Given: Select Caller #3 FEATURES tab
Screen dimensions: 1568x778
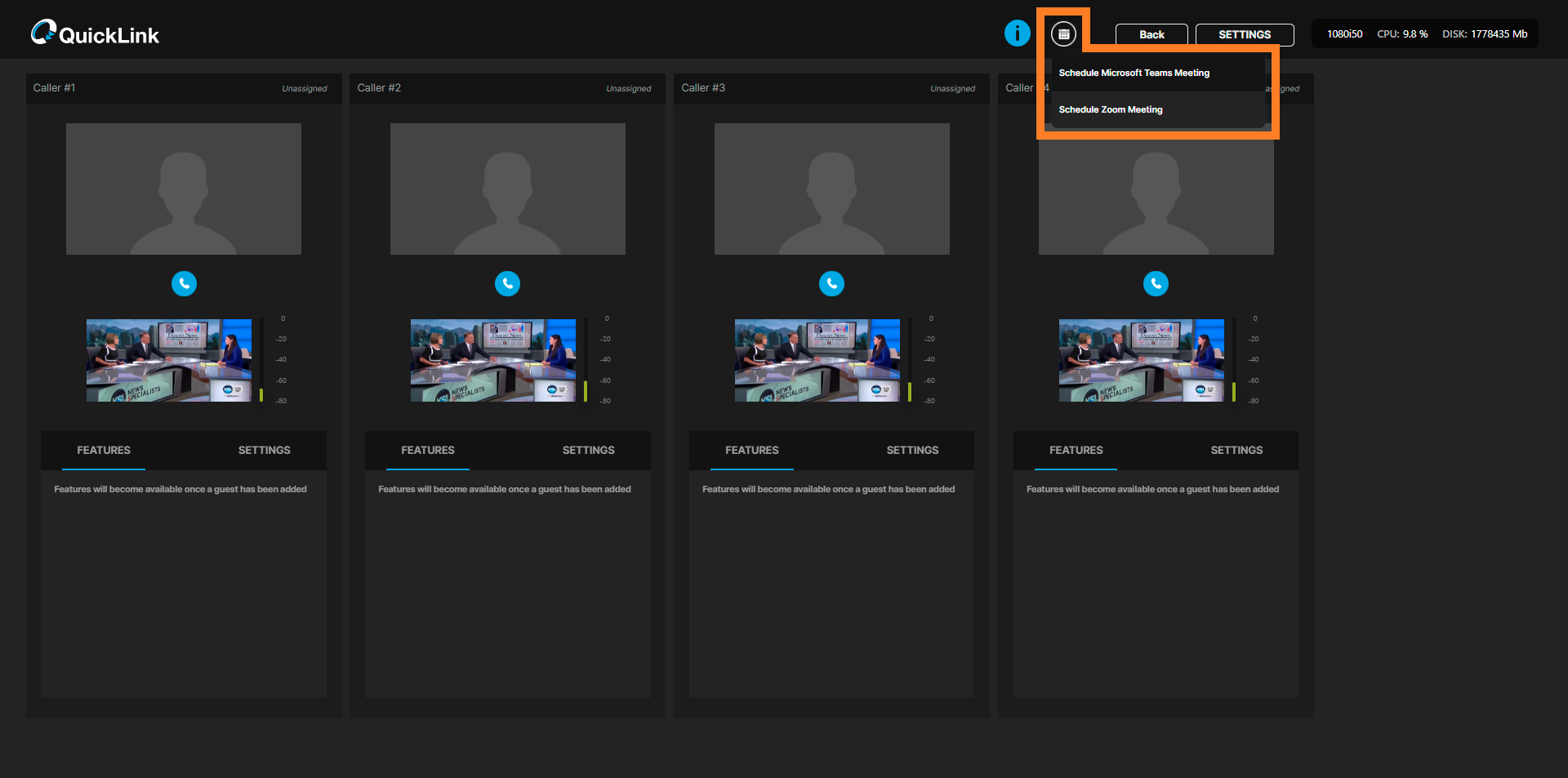Looking at the screenshot, I should click(x=751, y=451).
